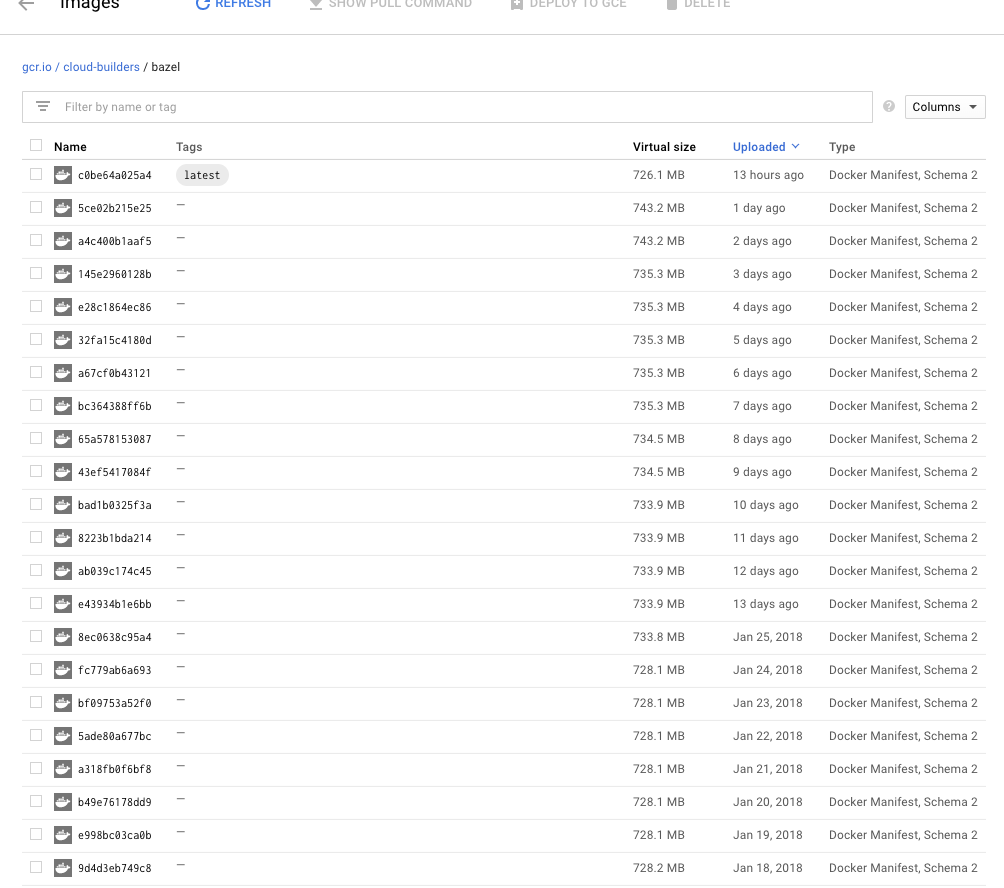1004x888 pixels.
Task: Toggle the select-all header checkbox
Action: pos(36,145)
